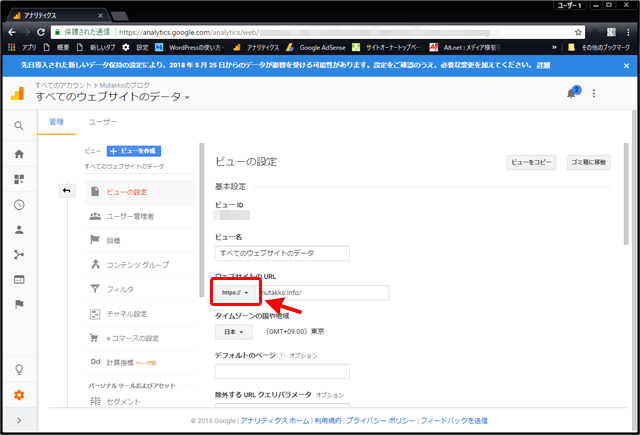Open the https:// protocol dropdown

(235, 293)
